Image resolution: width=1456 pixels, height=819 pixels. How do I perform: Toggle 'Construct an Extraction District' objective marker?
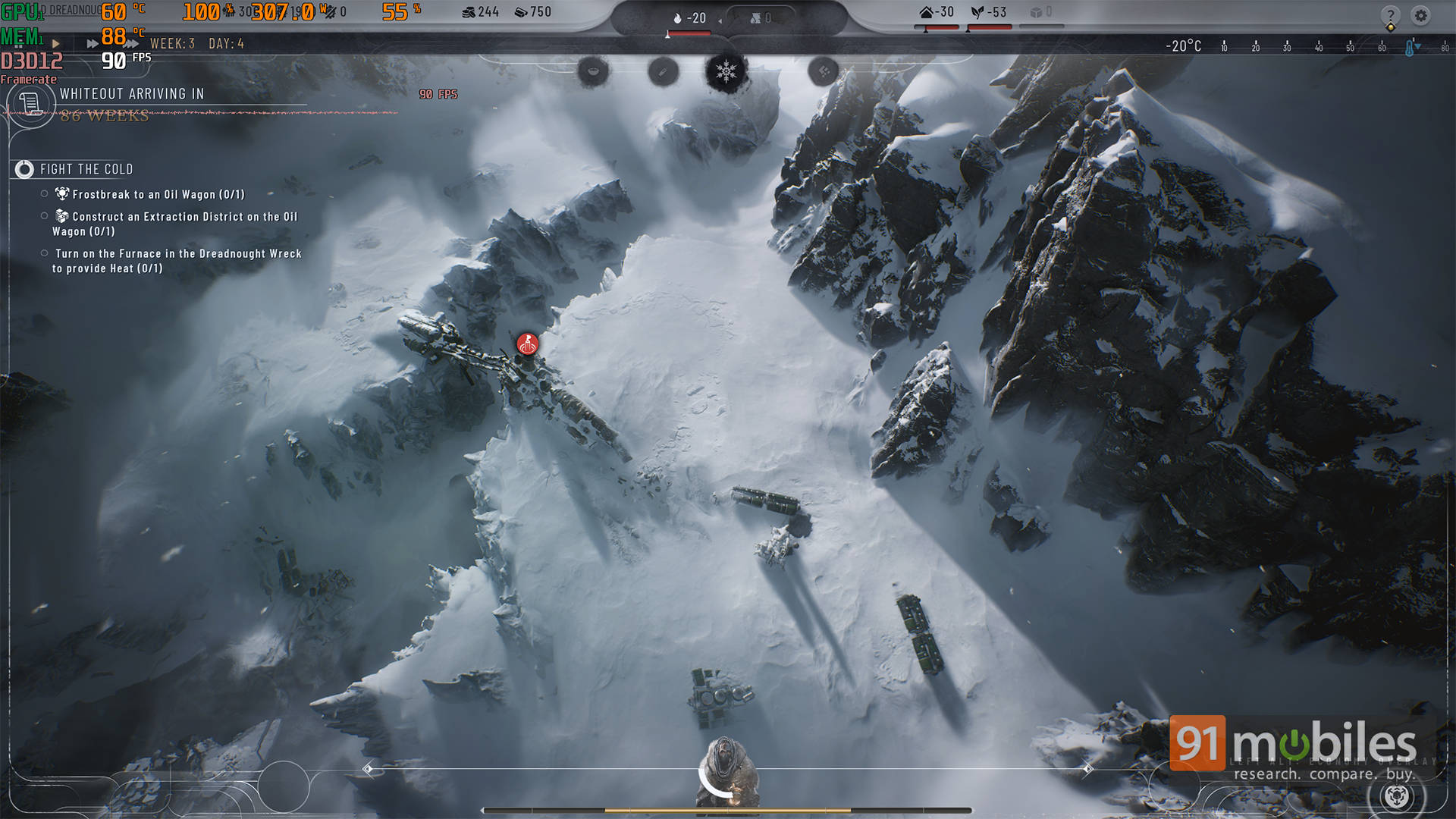pos(45,216)
